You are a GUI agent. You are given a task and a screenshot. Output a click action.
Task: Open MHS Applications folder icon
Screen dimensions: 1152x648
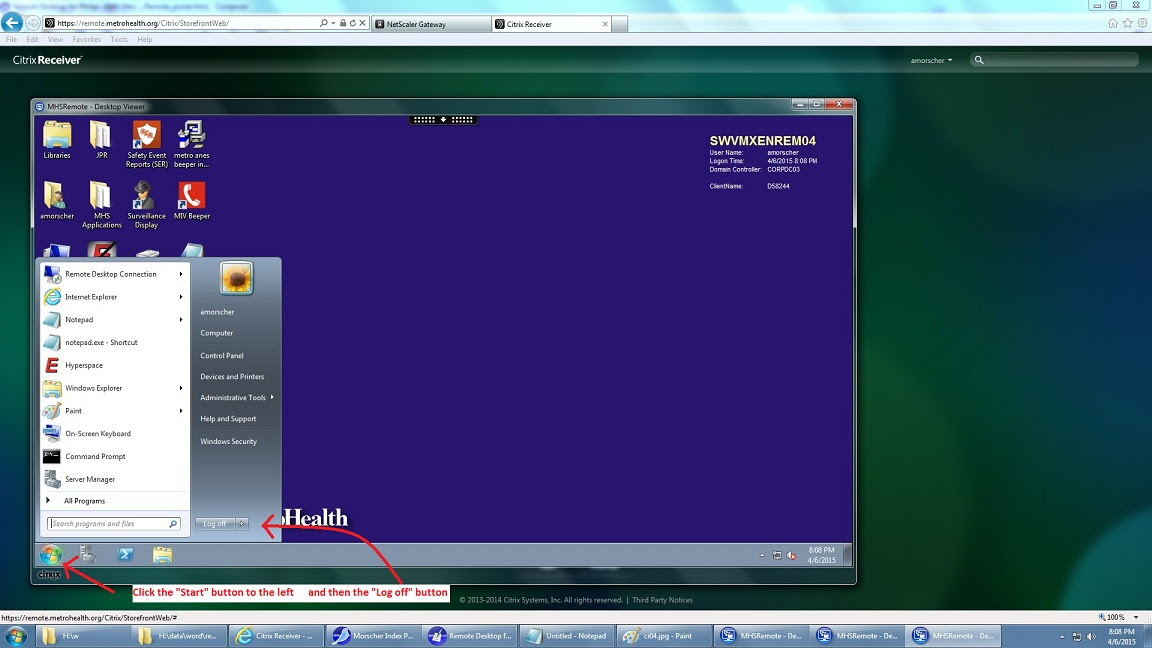[101, 205]
